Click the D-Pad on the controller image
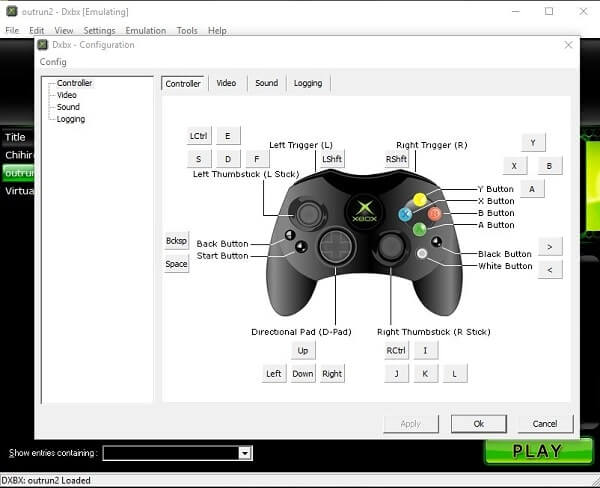This screenshot has width=600, height=488. point(336,246)
